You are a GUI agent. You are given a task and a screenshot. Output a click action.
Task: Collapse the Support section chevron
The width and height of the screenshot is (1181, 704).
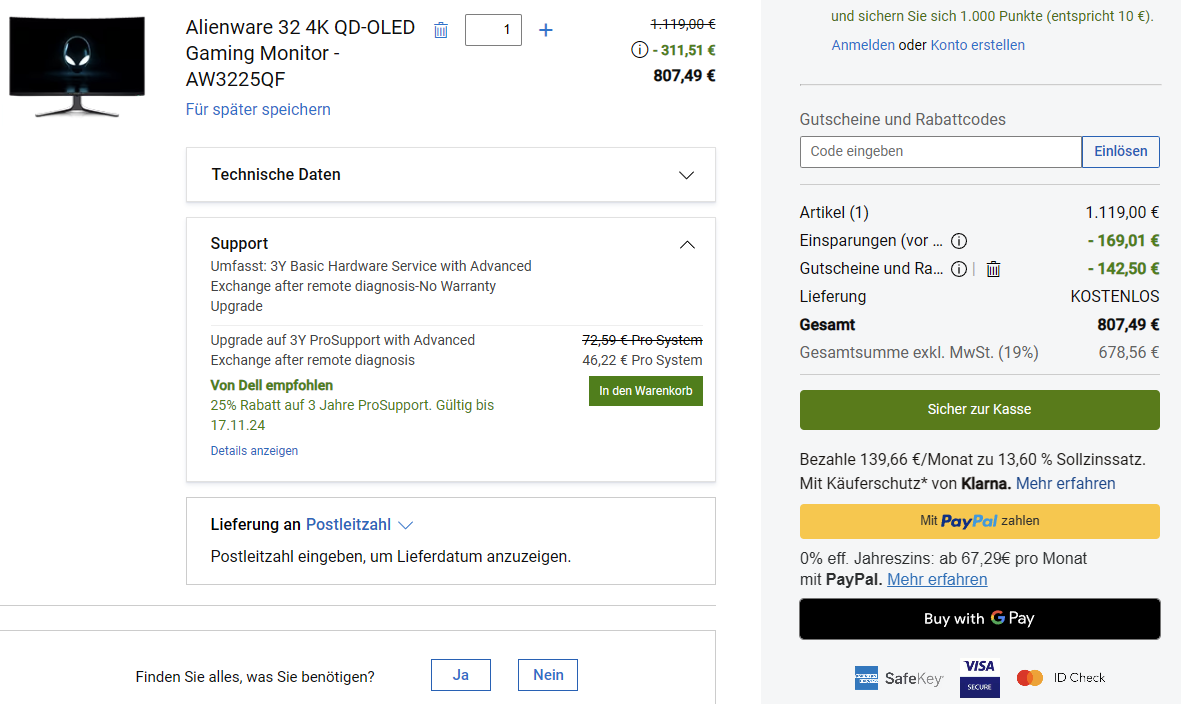pyautogui.click(x=687, y=245)
